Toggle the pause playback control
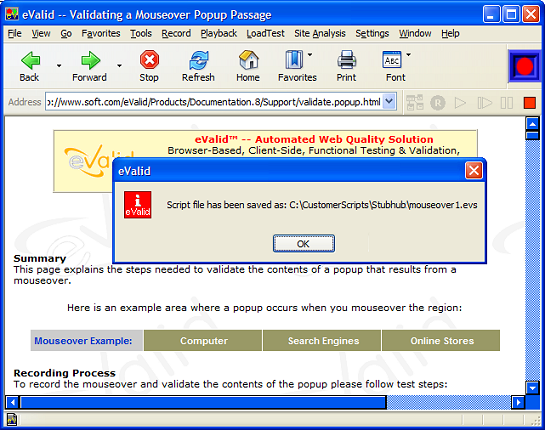The width and height of the screenshot is (545, 430). pos(506,103)
